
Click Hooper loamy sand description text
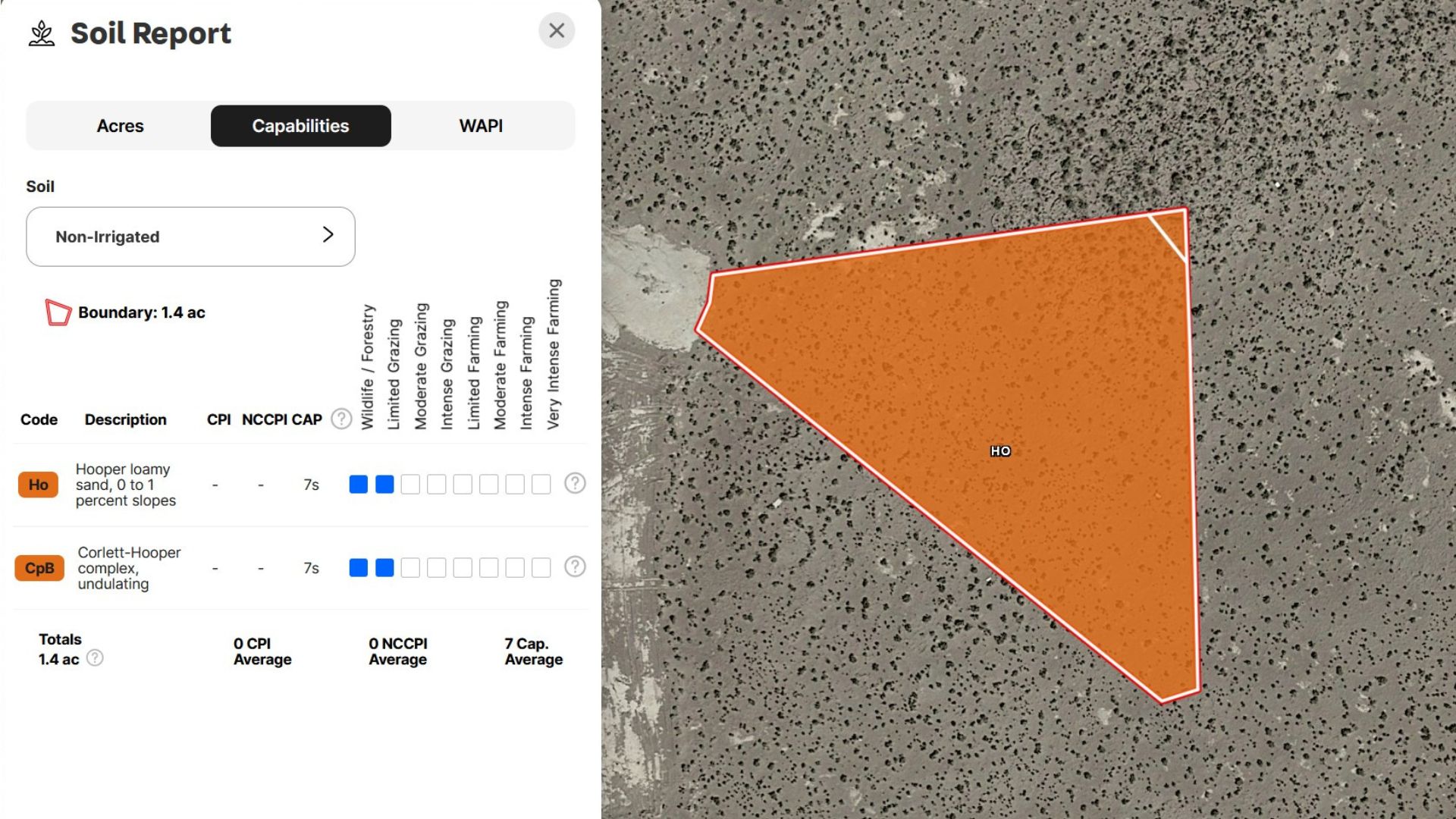[125, 485]
